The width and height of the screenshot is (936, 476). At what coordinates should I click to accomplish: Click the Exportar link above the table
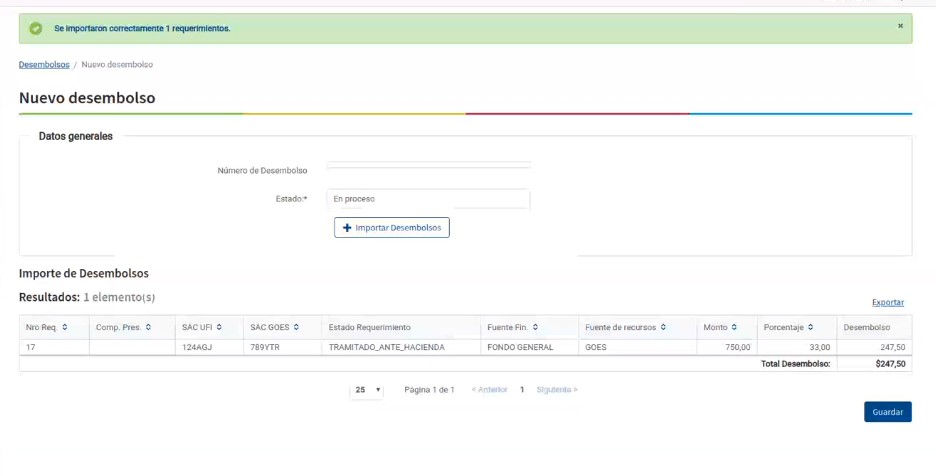(x=887, y=302)
